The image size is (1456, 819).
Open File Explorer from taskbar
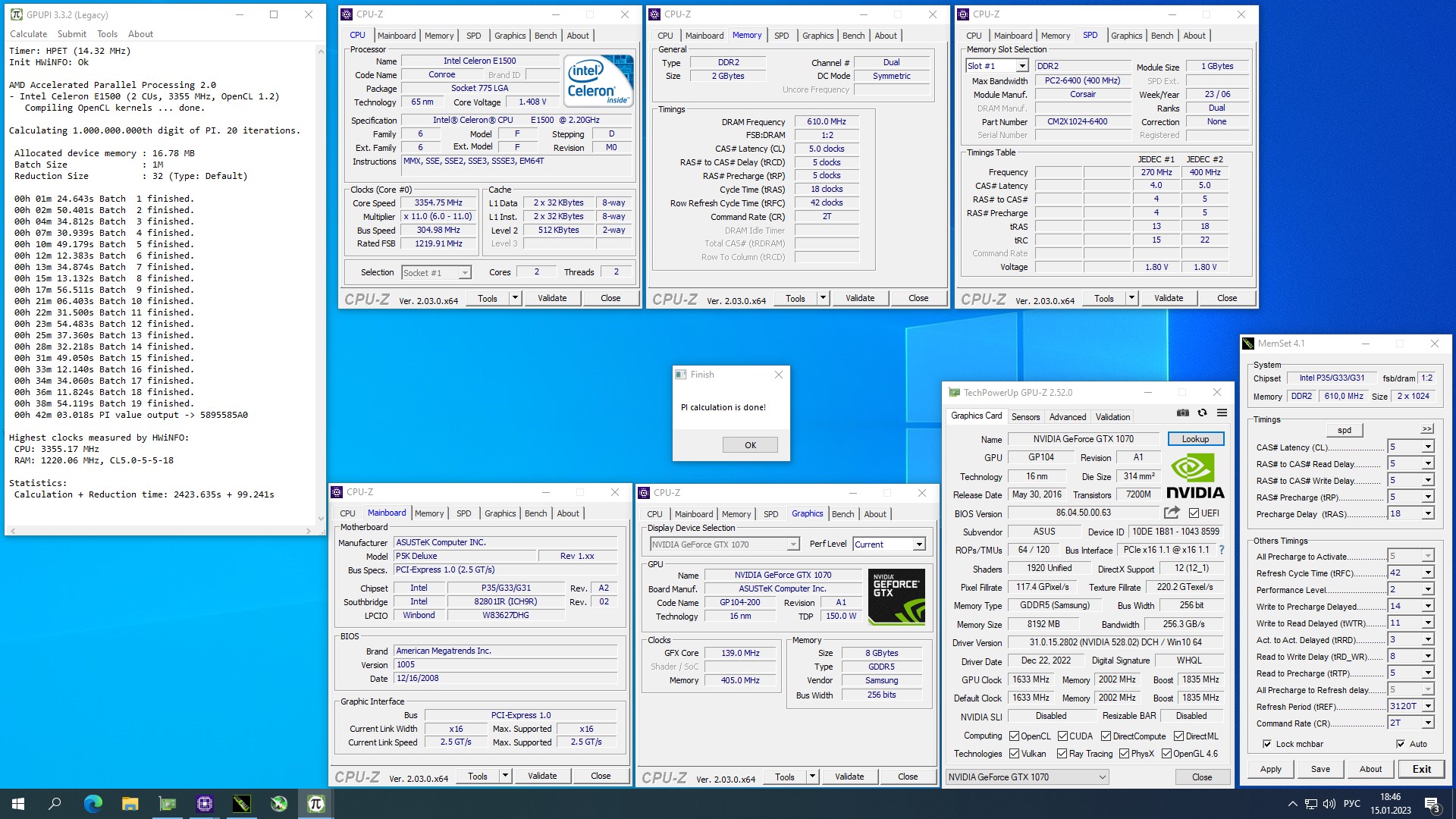[130, 804]
